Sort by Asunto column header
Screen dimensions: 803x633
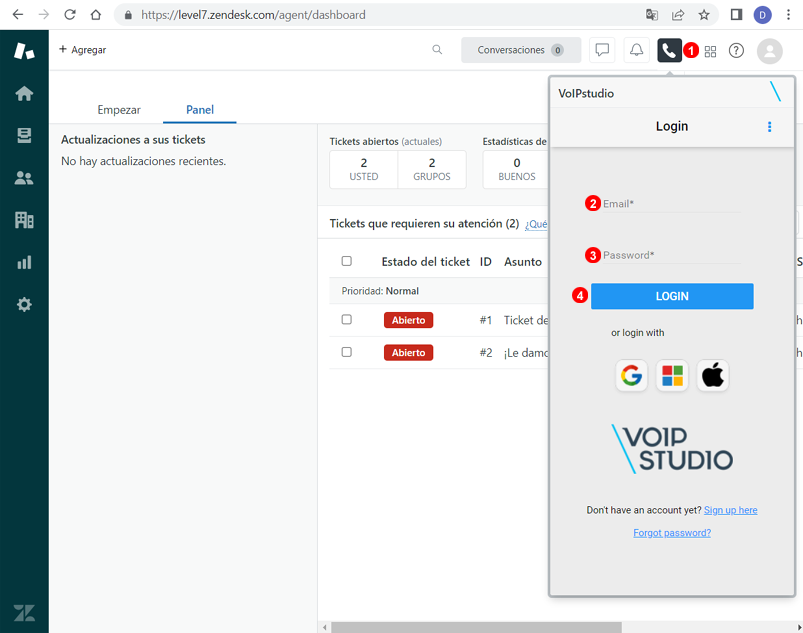coord(523,262)
